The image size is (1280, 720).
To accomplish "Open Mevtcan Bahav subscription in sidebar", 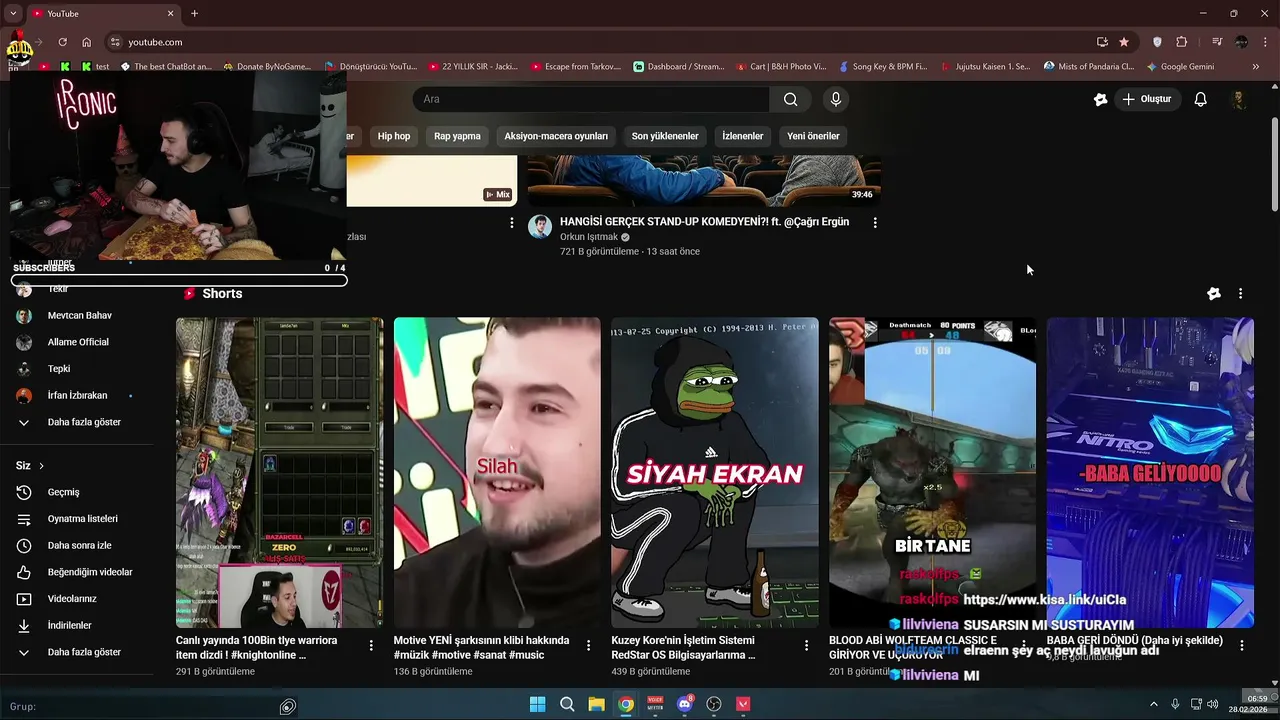I will click(78, 316).
